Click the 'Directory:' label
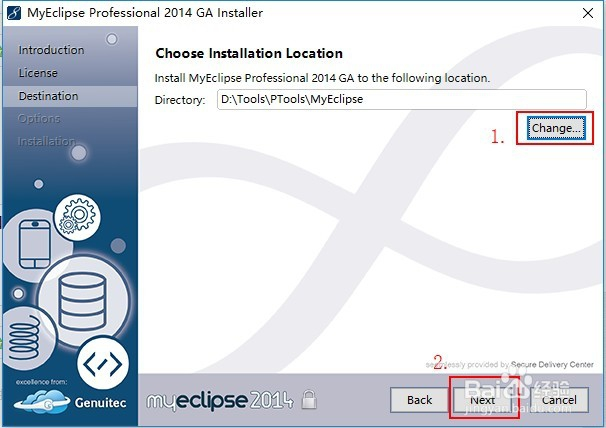Image resolution: width=606 pixels, height=428 pixels. tap(180, 100)
